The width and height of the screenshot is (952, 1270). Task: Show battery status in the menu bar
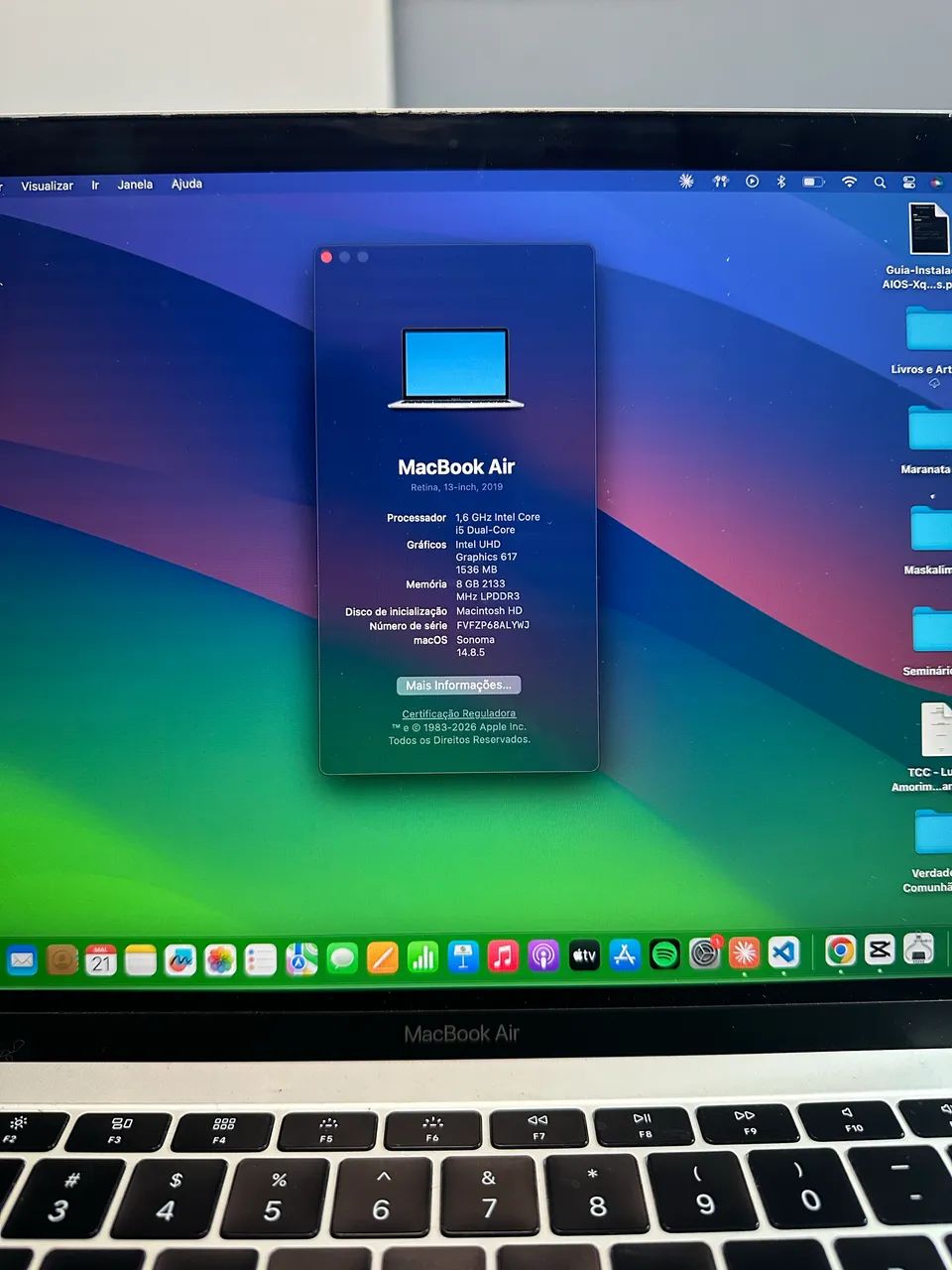click(813, 183)
